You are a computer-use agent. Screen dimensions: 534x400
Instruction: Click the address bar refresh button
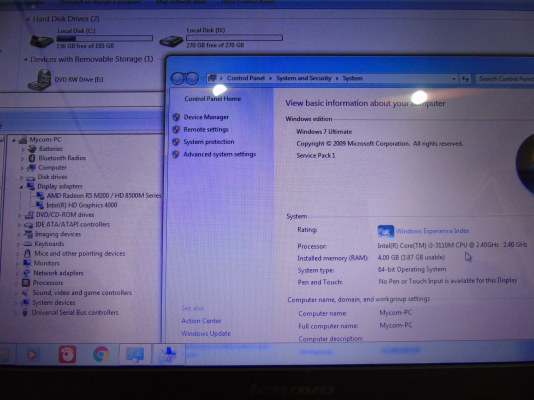point(465,79)
